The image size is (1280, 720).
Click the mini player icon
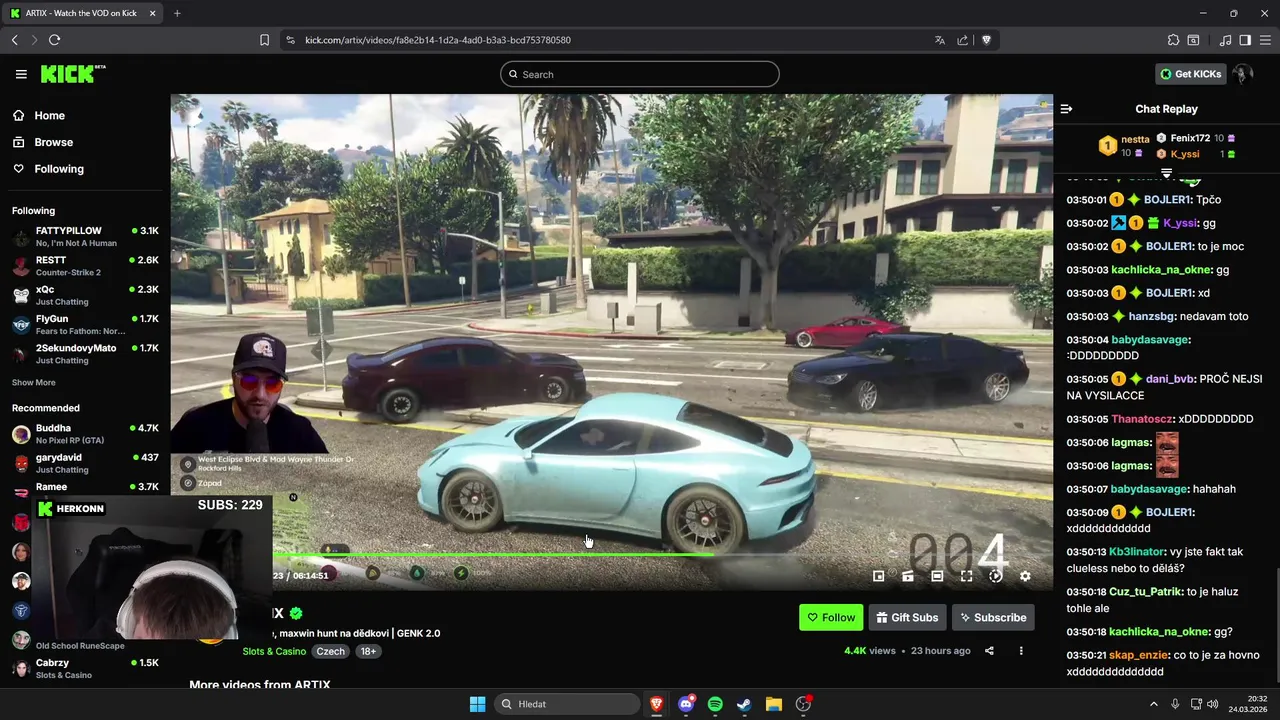878,576
